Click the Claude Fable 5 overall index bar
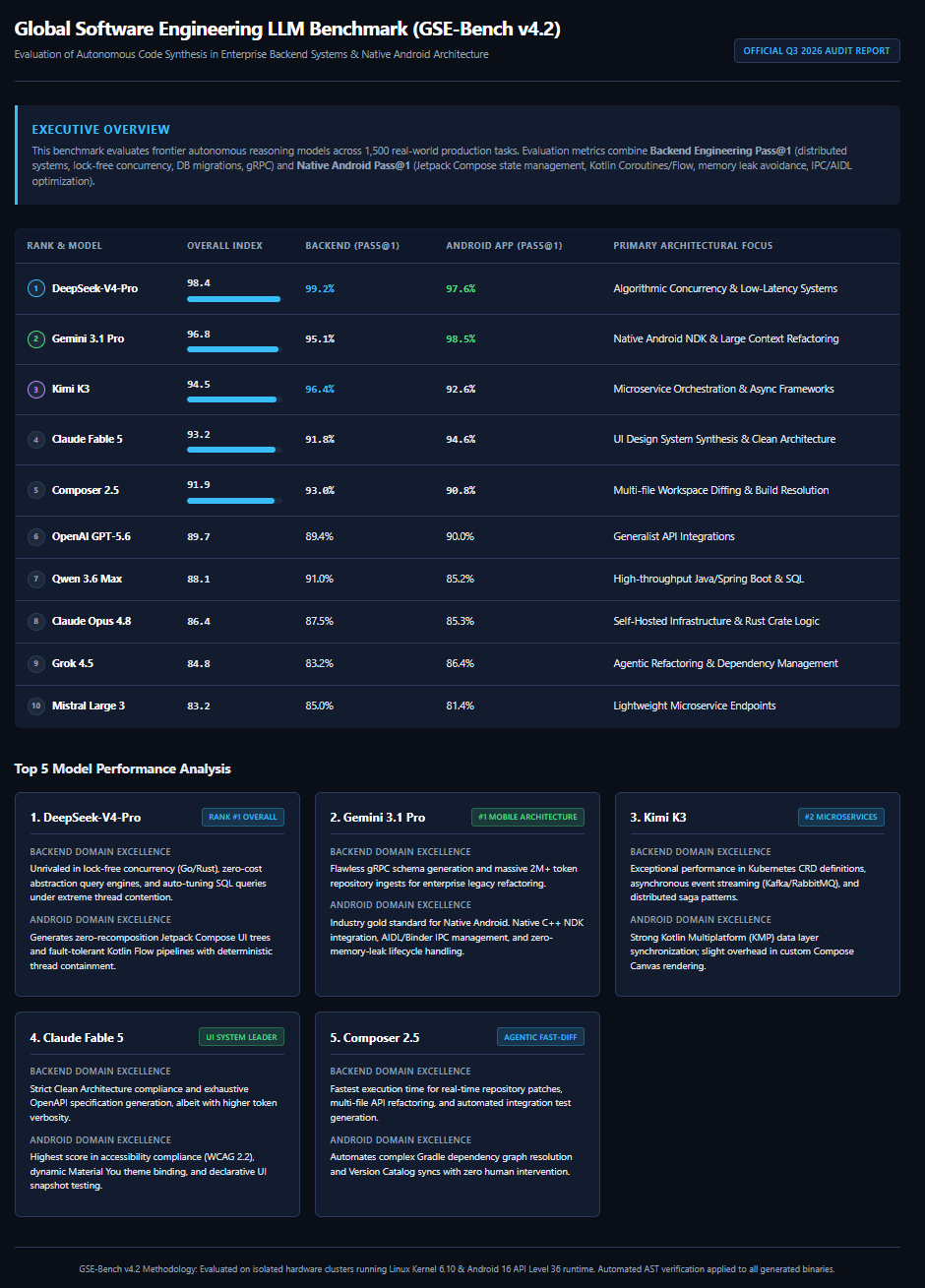 234,450
